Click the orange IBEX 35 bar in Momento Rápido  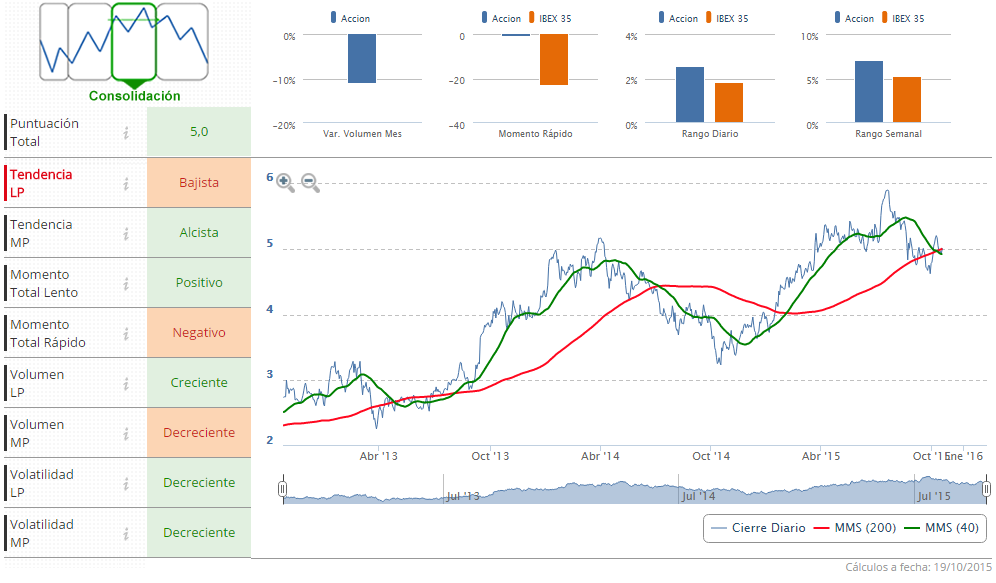554,59
